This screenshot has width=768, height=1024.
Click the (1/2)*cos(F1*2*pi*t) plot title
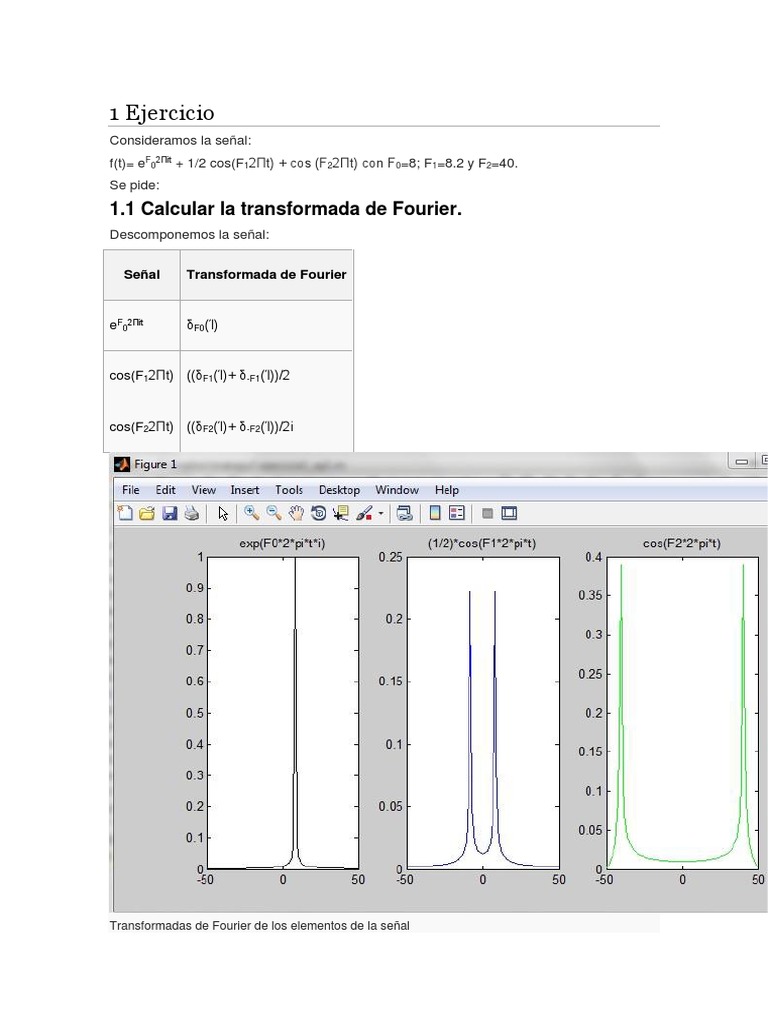click(x=482, y=543)
